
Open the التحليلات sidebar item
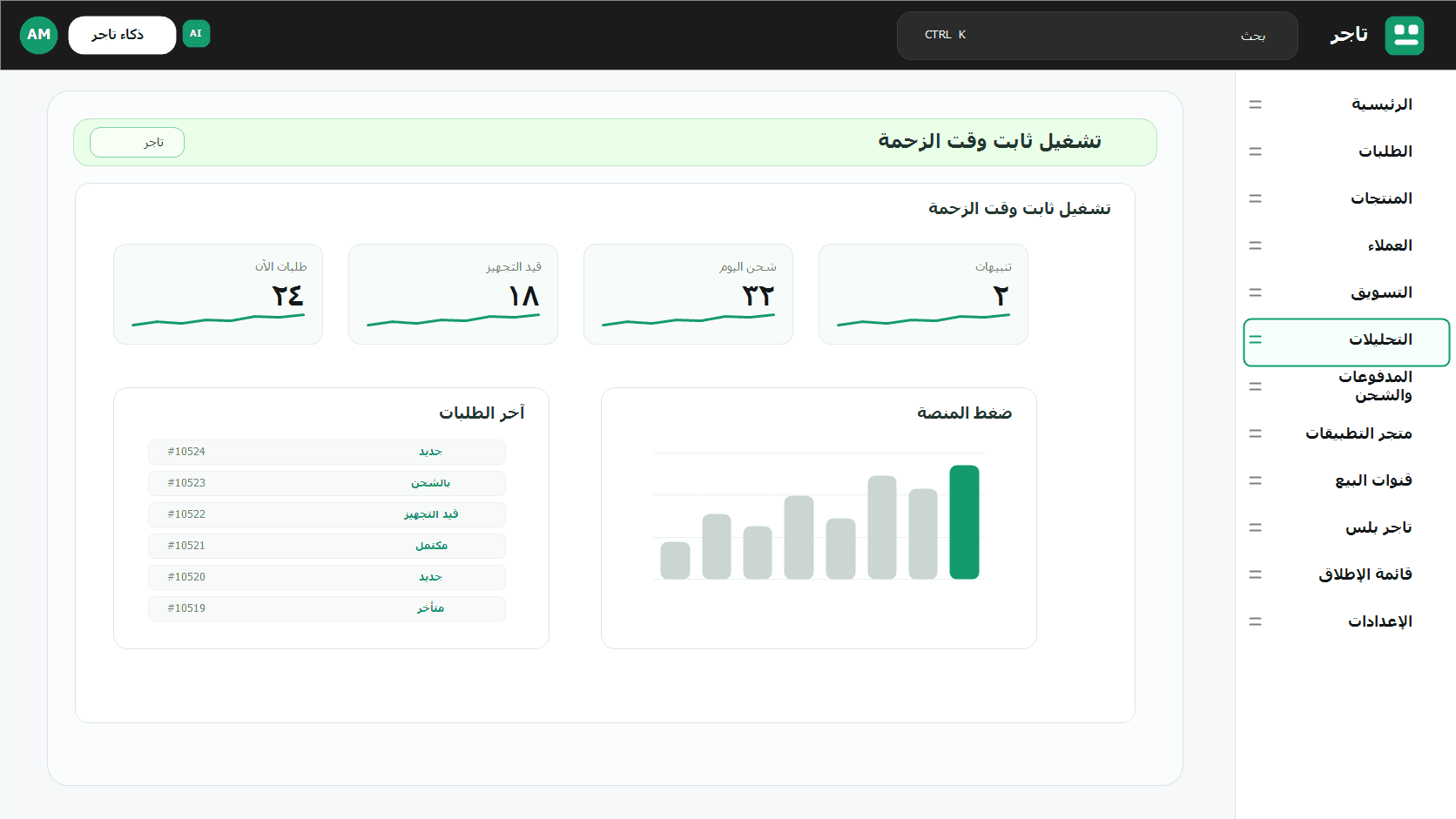pyautogui.click(x=1346, y=342)
